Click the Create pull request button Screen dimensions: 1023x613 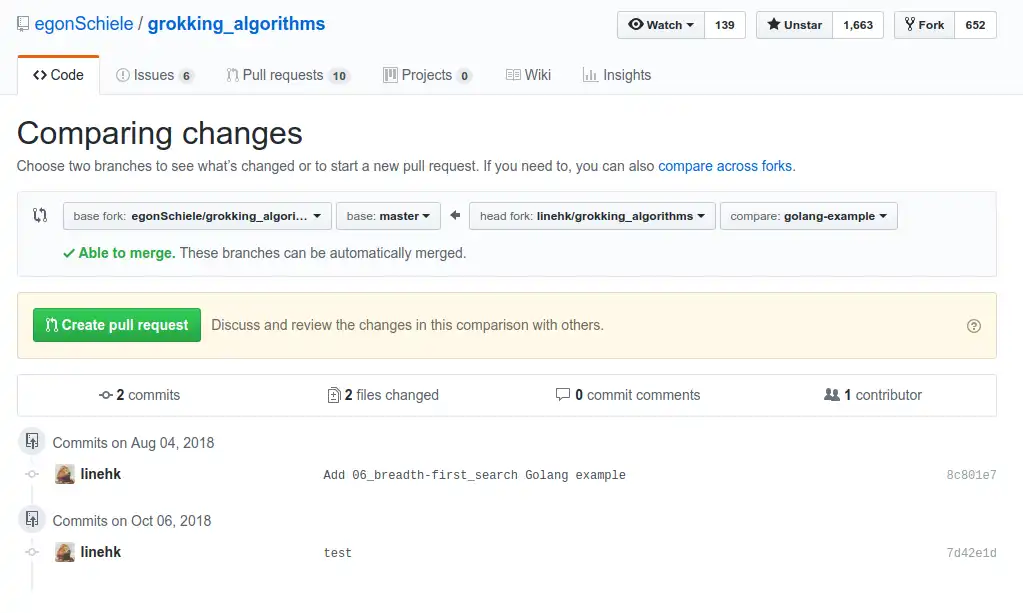point(116,325)
